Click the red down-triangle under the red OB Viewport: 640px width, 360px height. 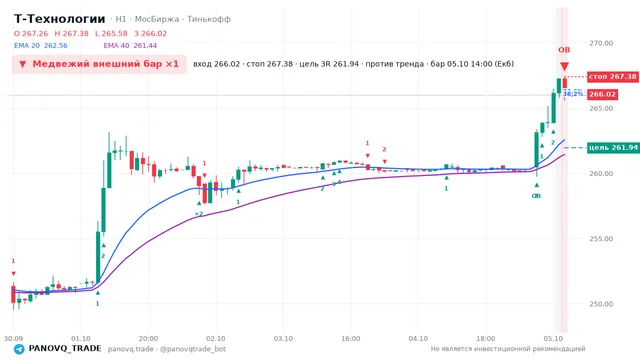tap(564, 67)
